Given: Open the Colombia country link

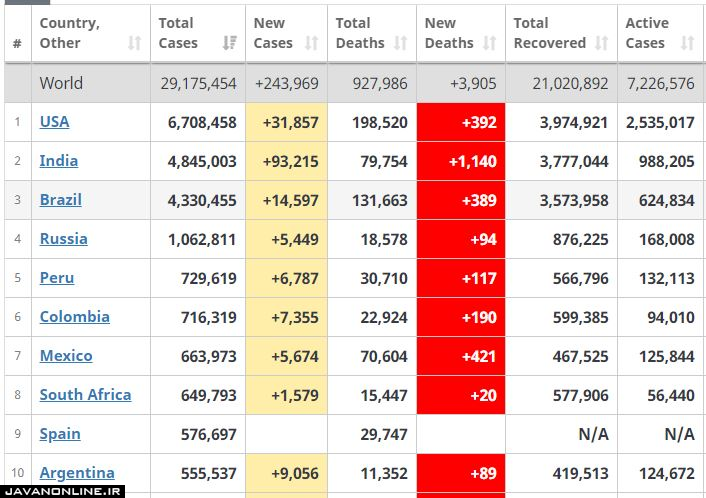Looking at the screenshot, I should point(75,317).
